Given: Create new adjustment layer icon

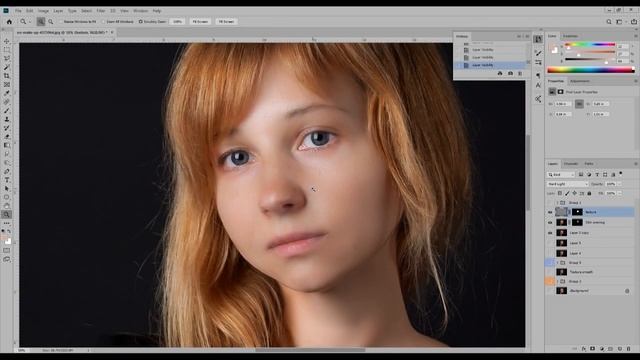Looking at the screenshot, I should click(x=602, y=349).
